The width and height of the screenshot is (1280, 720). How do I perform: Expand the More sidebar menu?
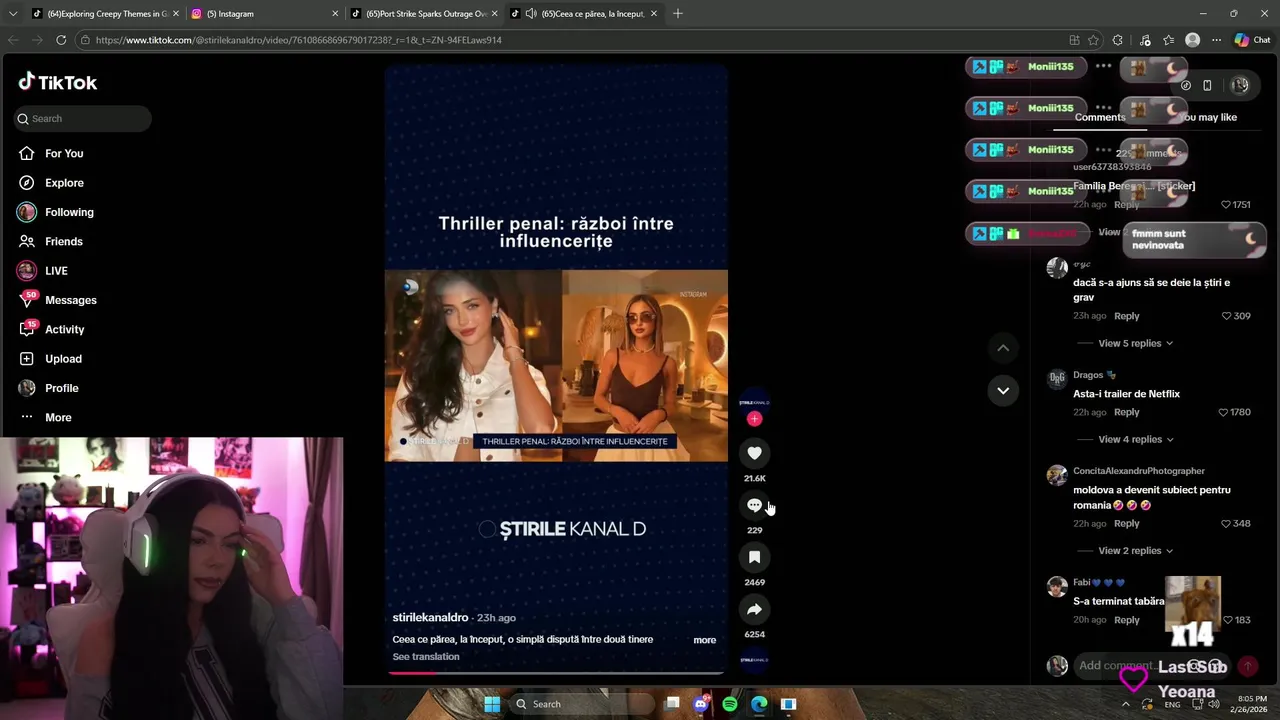click(x=58, y=417)
